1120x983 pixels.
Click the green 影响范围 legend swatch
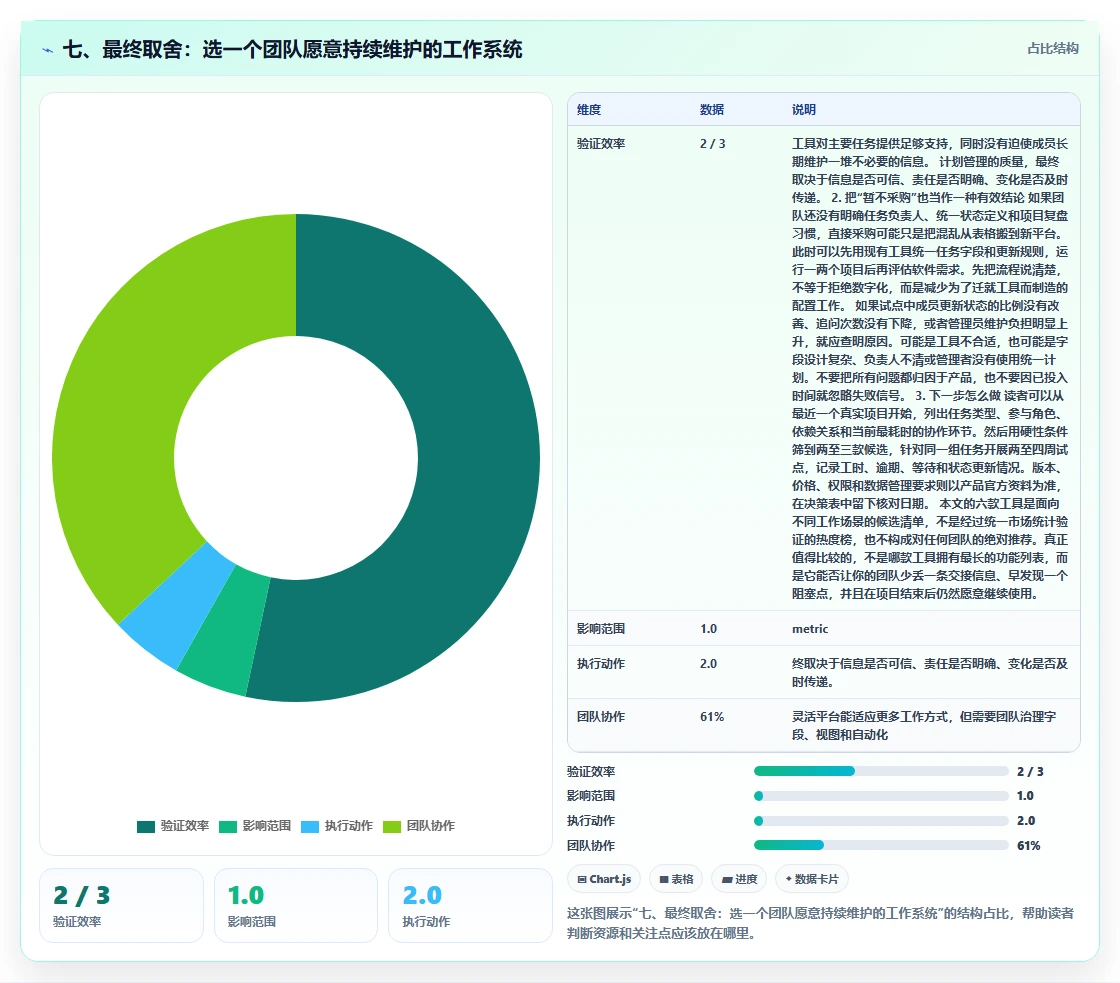[228, 827]
